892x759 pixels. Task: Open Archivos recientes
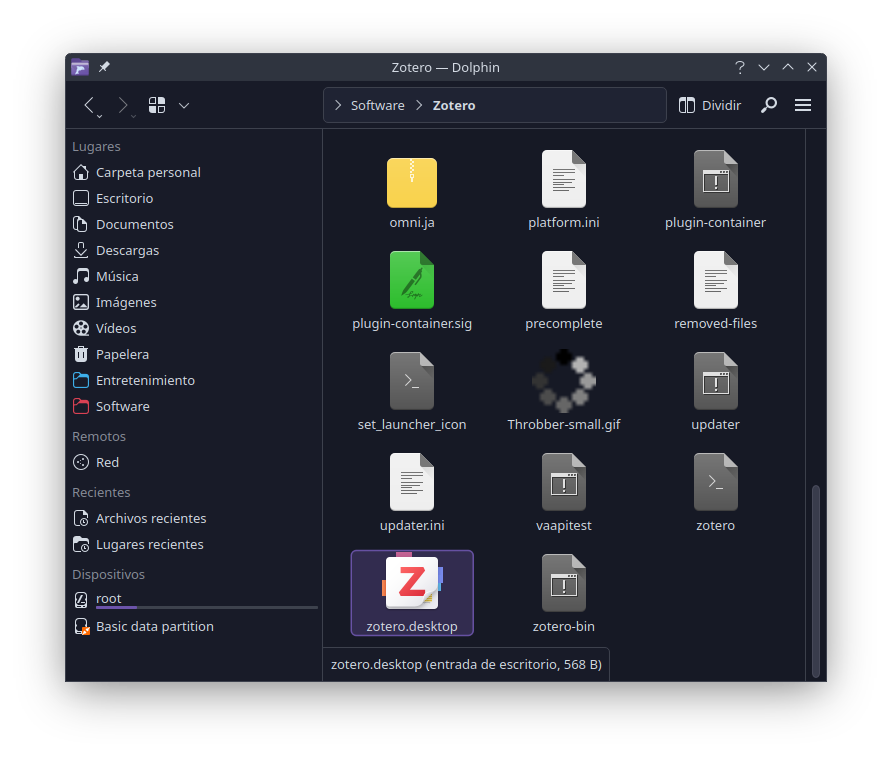pos(193,518)
